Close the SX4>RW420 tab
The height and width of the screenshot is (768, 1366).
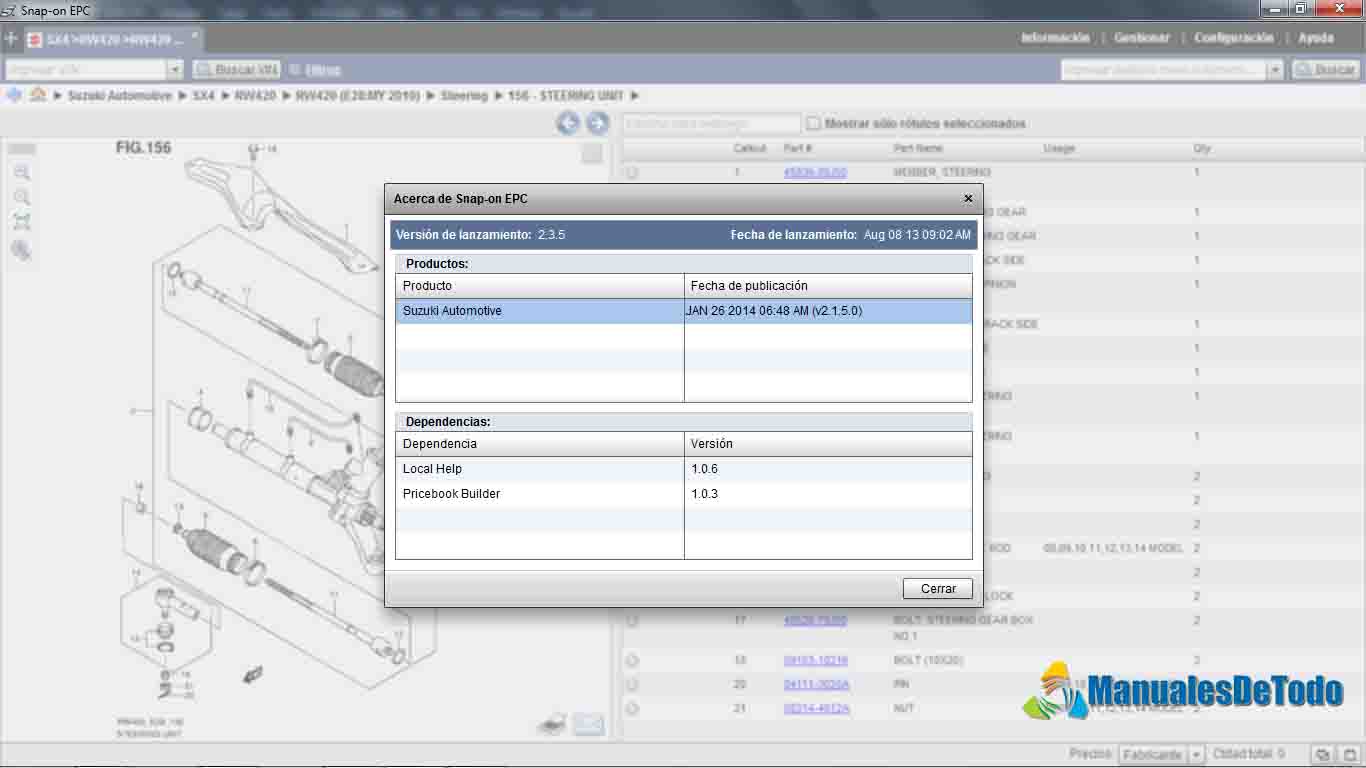[195, 35]
